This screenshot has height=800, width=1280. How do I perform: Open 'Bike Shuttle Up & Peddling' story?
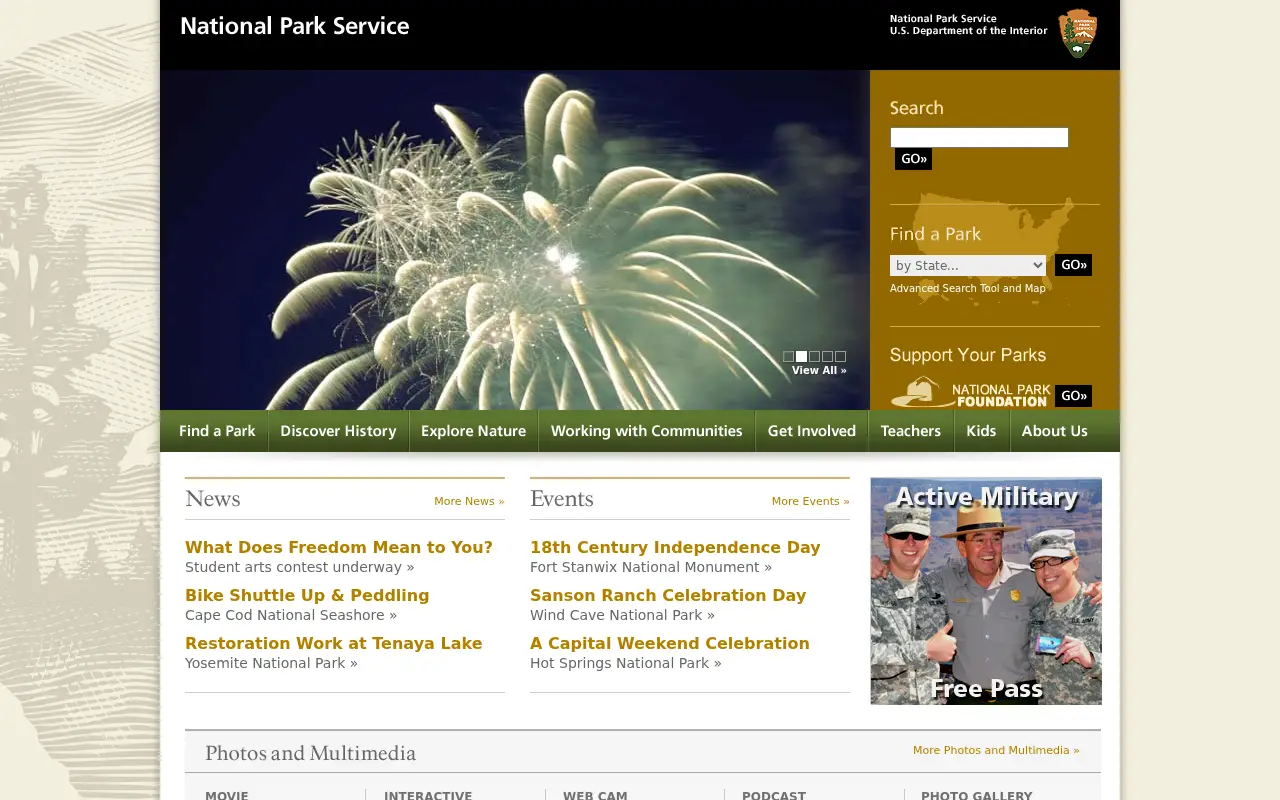click(307, 595)
